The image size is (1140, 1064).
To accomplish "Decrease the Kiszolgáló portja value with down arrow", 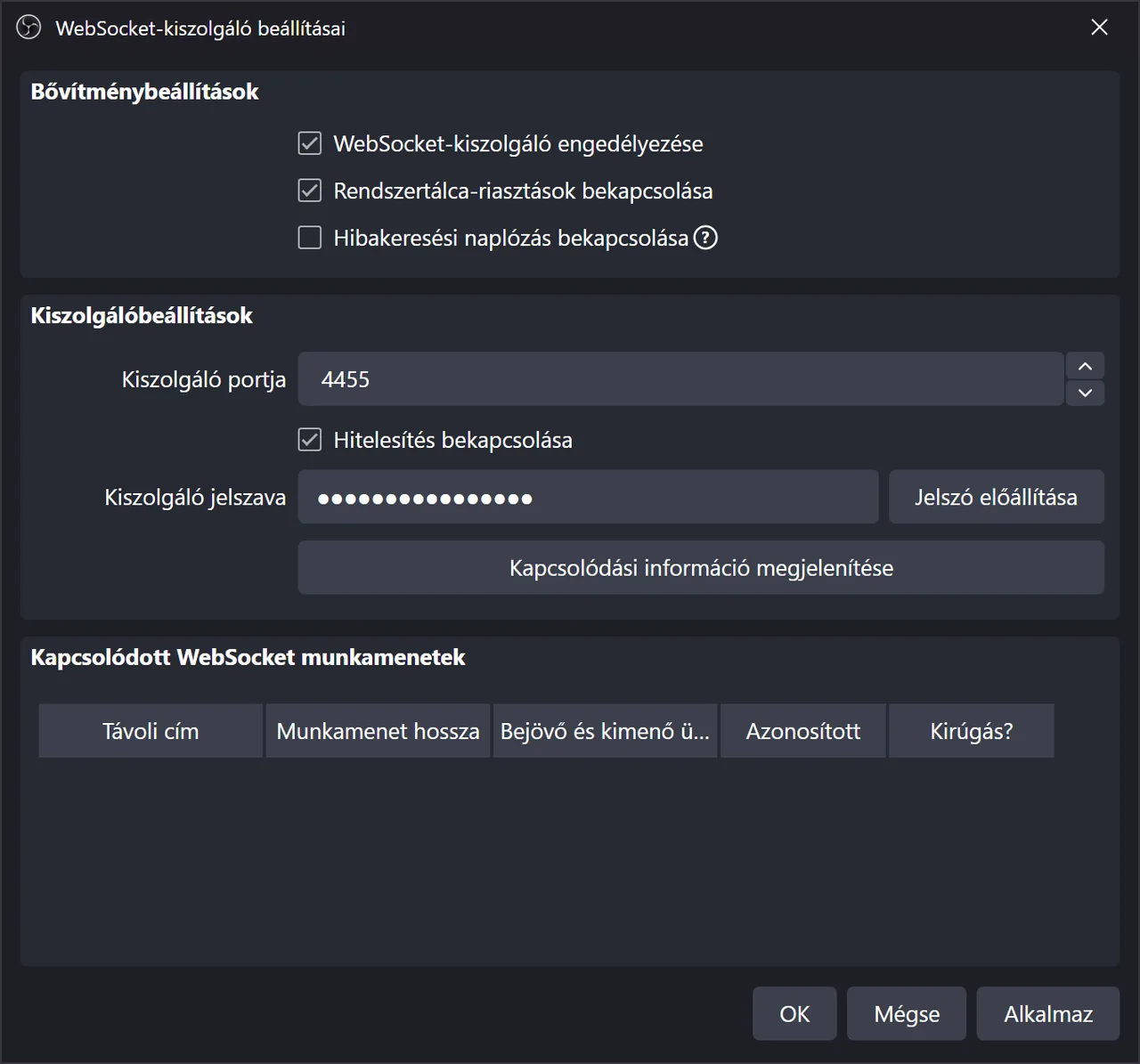I will point(1085,393).
